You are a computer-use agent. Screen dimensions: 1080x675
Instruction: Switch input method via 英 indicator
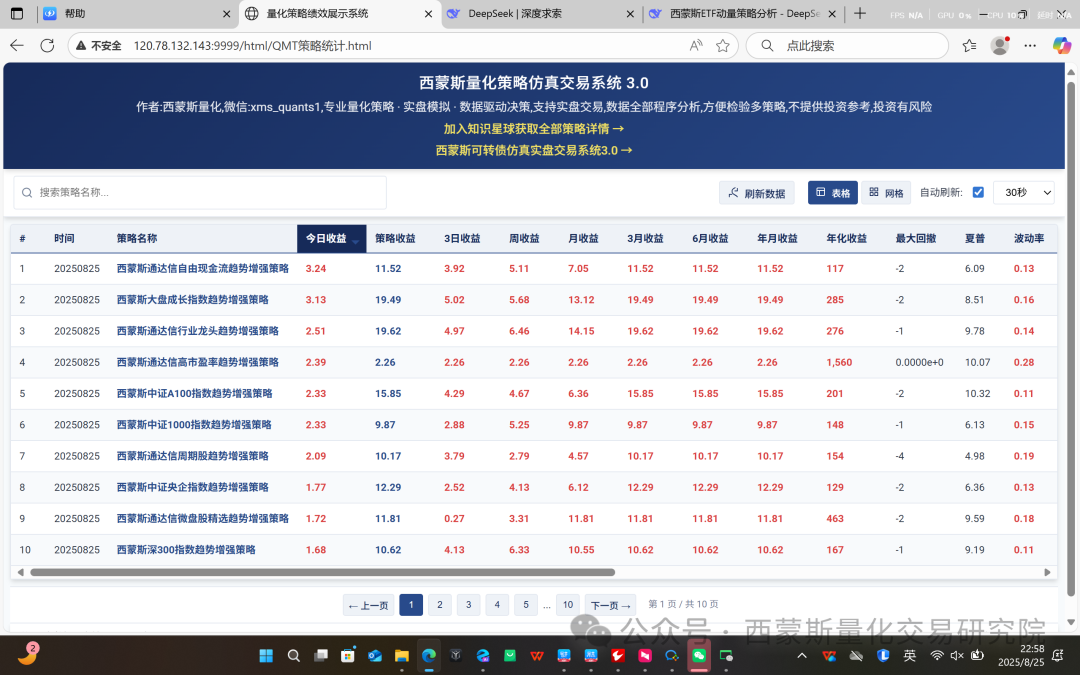point(910,656)
